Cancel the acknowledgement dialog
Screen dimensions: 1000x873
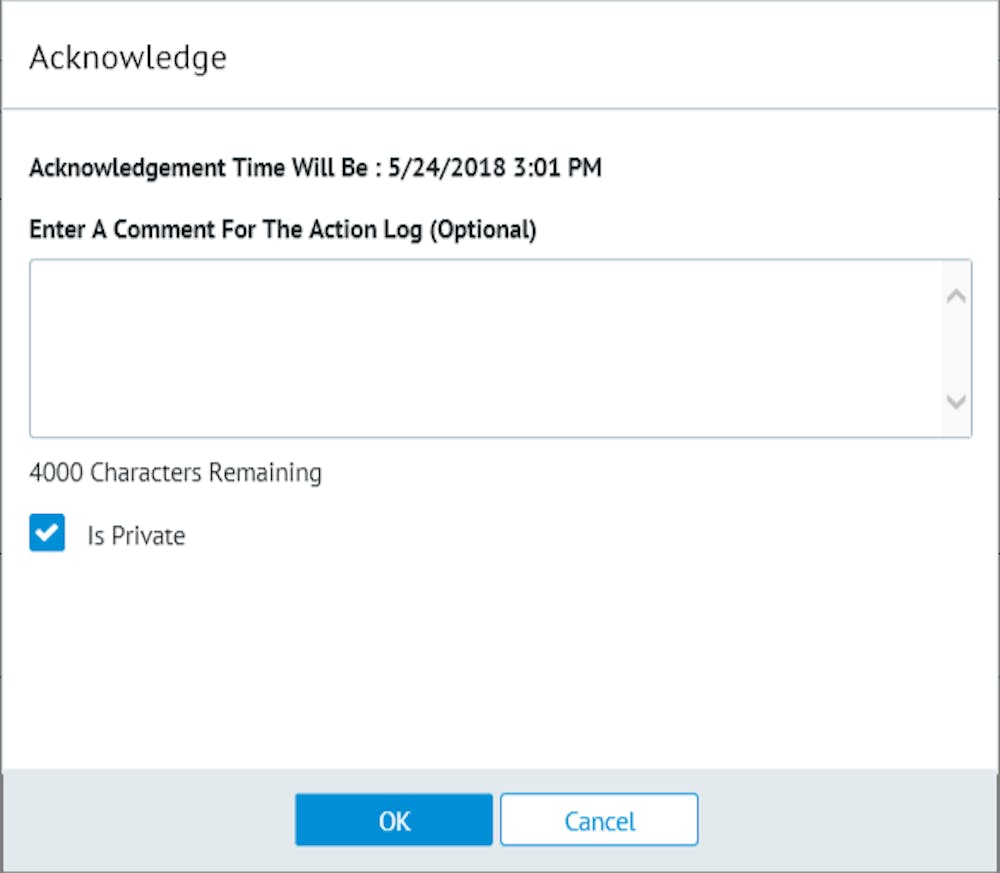point(598,819)
